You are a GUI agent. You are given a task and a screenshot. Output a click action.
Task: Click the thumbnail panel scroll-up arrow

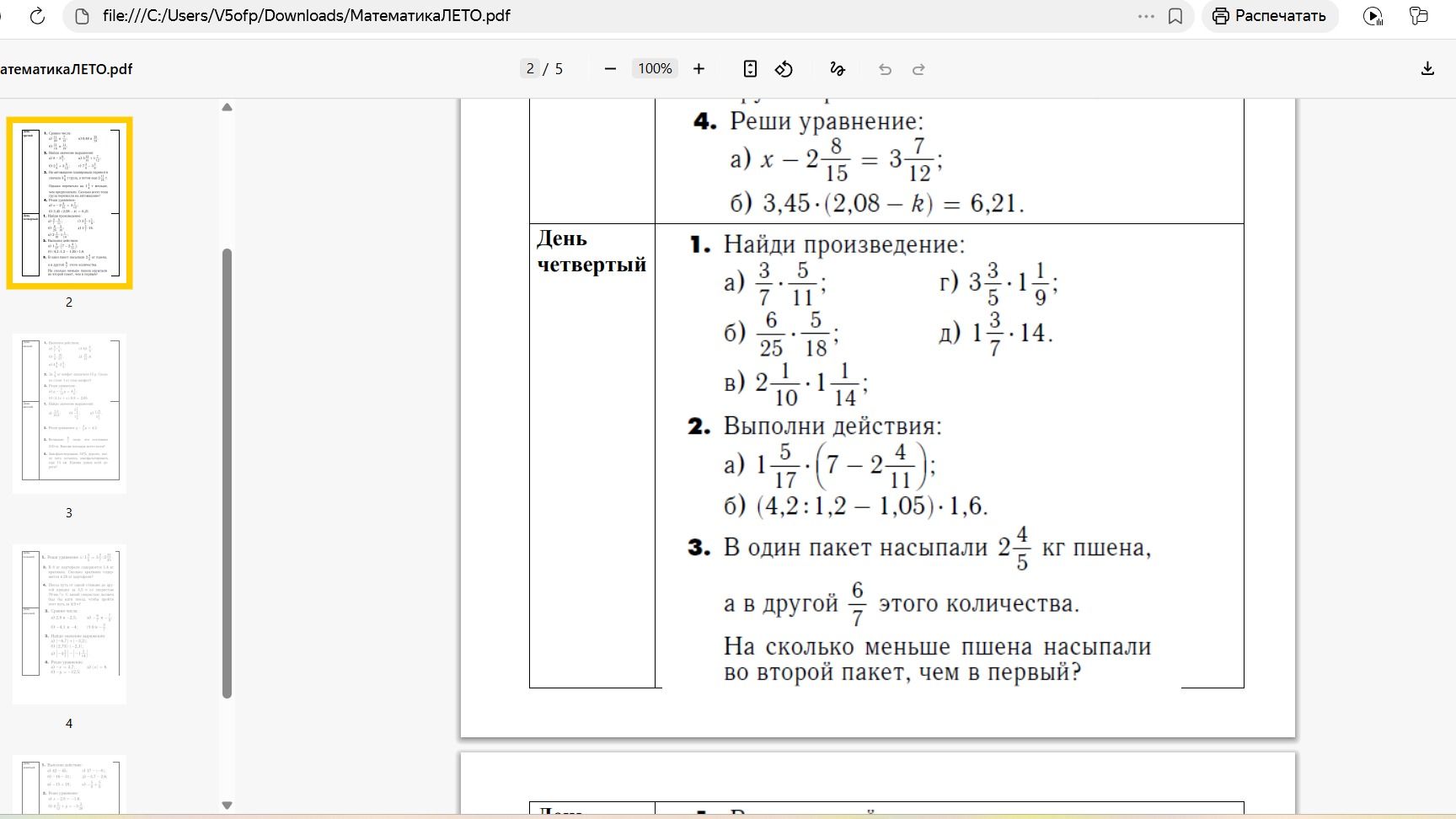pos(227,107)
